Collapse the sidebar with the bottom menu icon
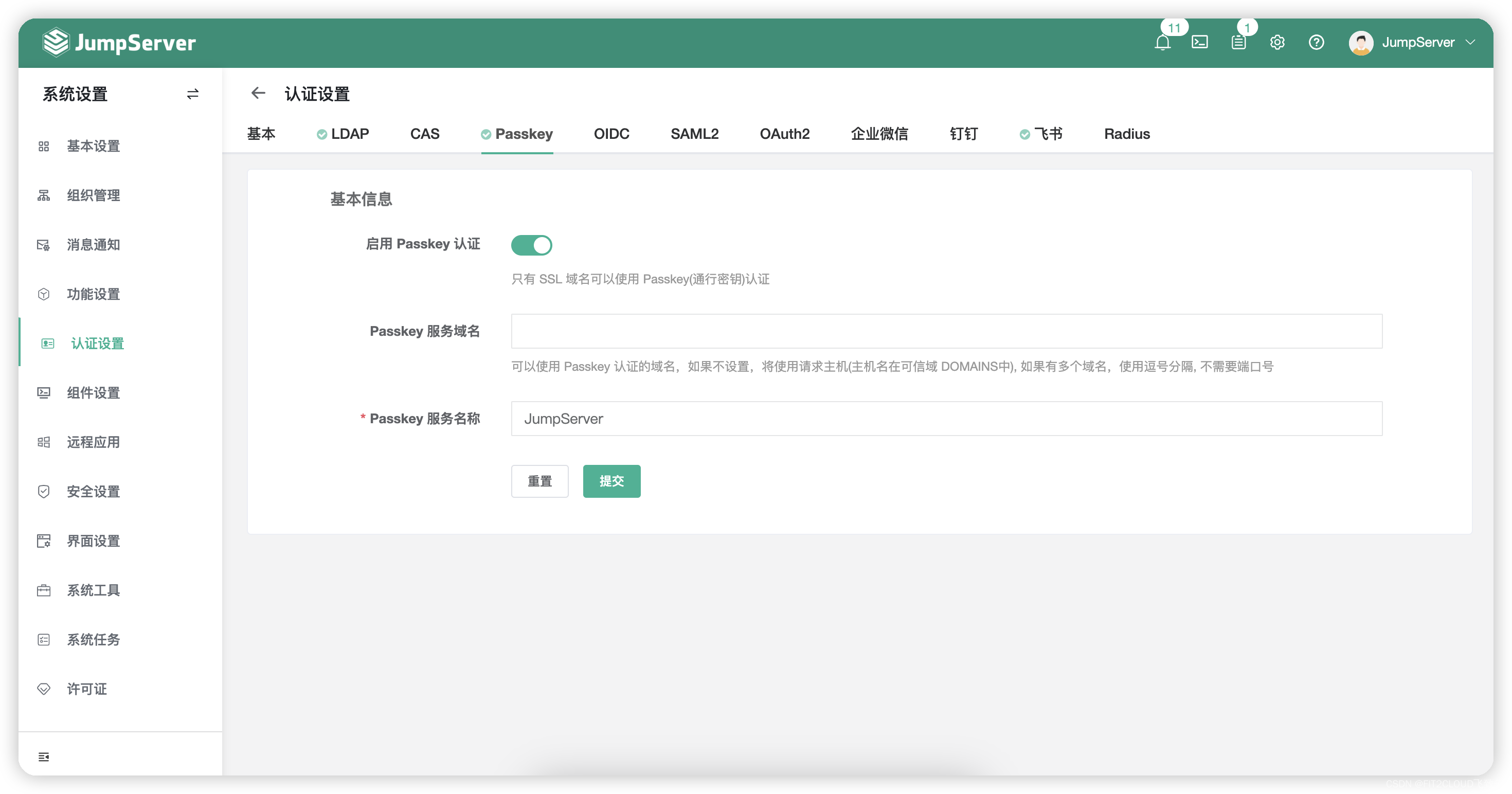Viewport: 1512px width, 794px height. tap(44, 757)
